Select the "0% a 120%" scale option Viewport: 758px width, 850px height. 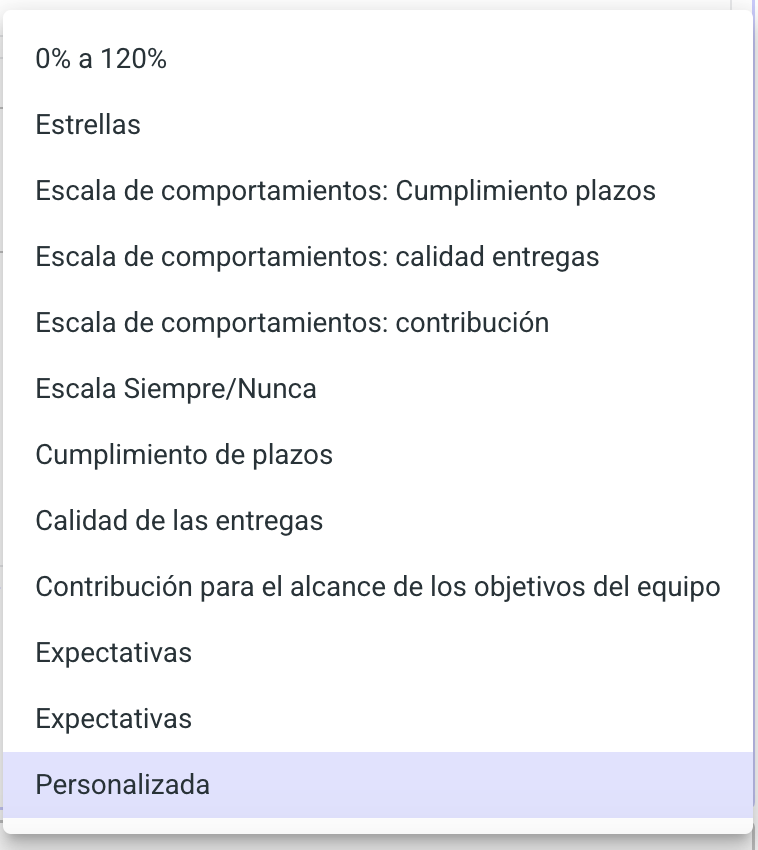coord(101,60)
